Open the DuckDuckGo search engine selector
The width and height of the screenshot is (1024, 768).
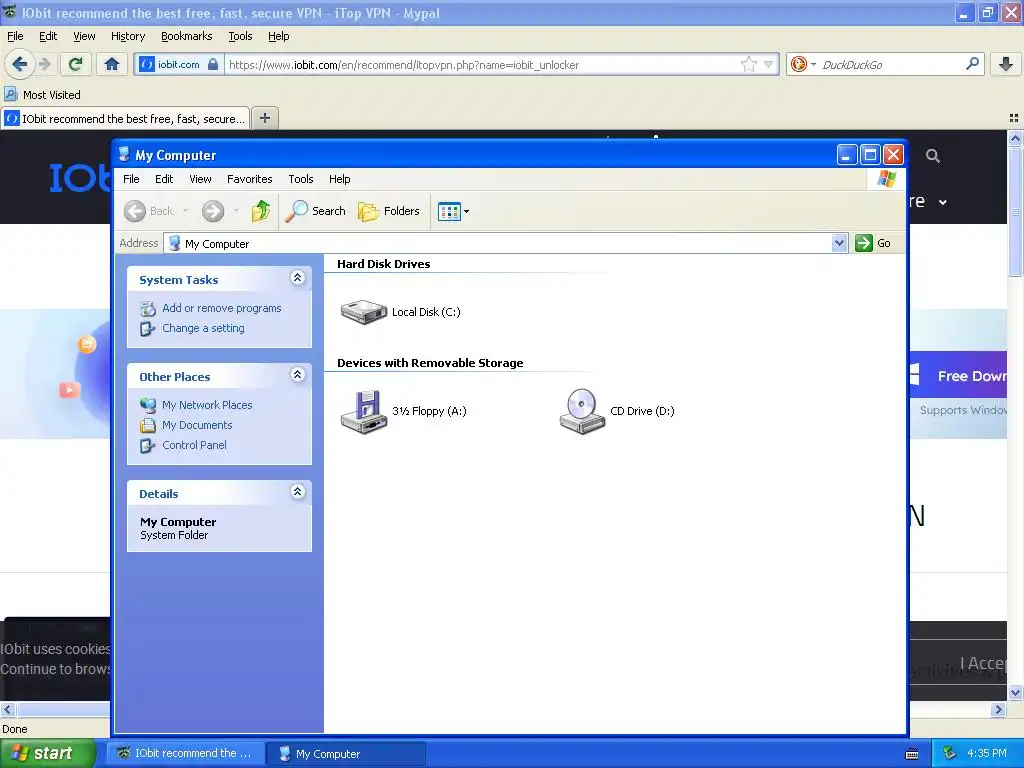click(803, 64)
